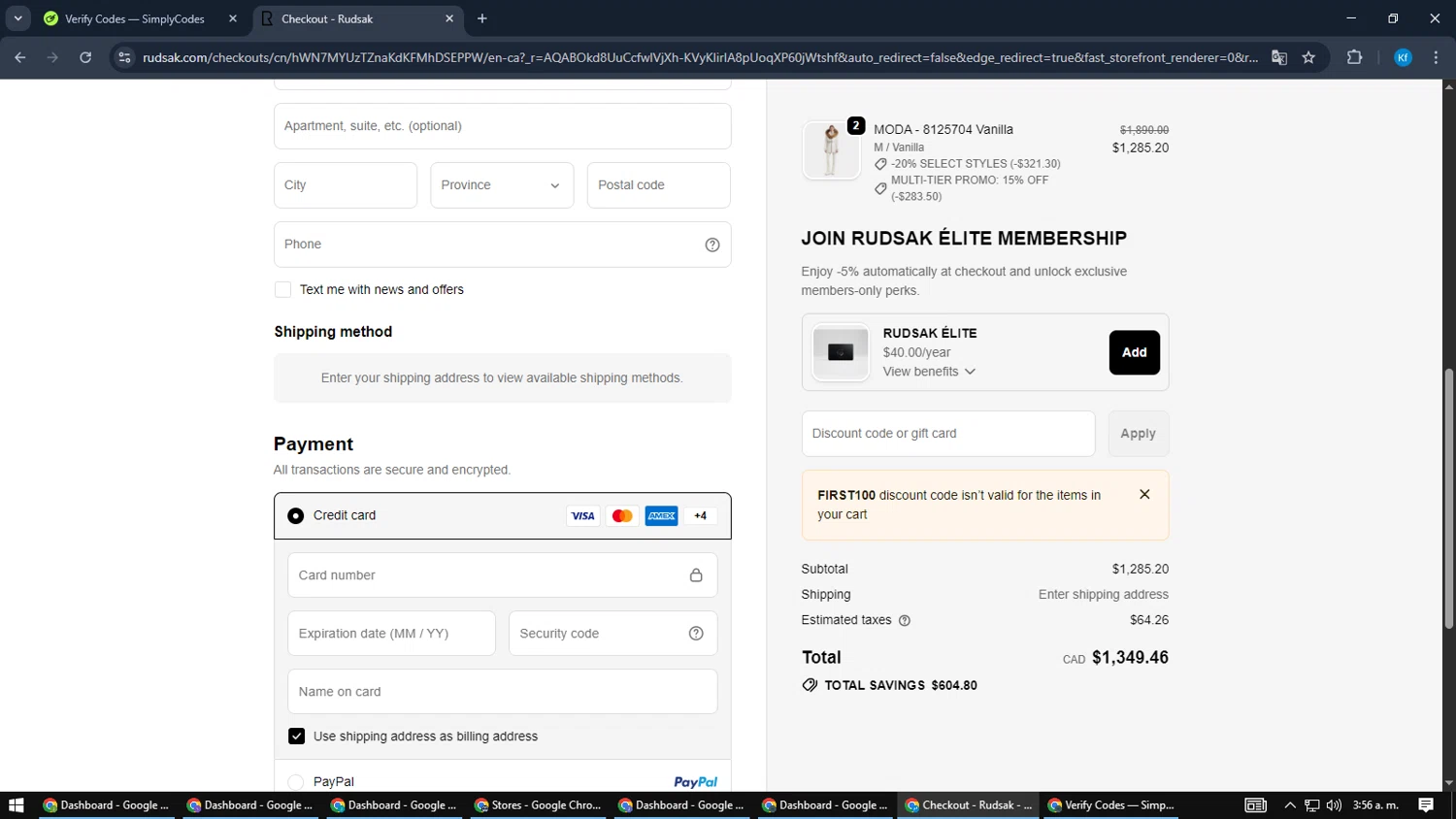The image size is (1456, 819).
Task: Switch to the Verify Codes — SimplyCodes tab
Action: point(133,18)
